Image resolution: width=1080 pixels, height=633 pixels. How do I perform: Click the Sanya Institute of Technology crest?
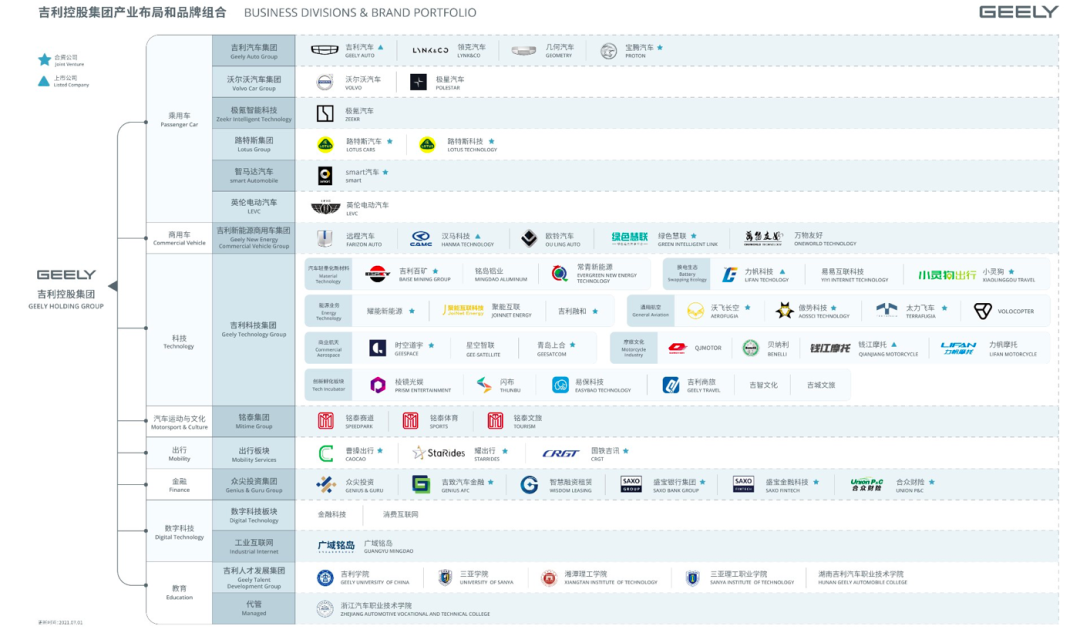tap(692, 578)
